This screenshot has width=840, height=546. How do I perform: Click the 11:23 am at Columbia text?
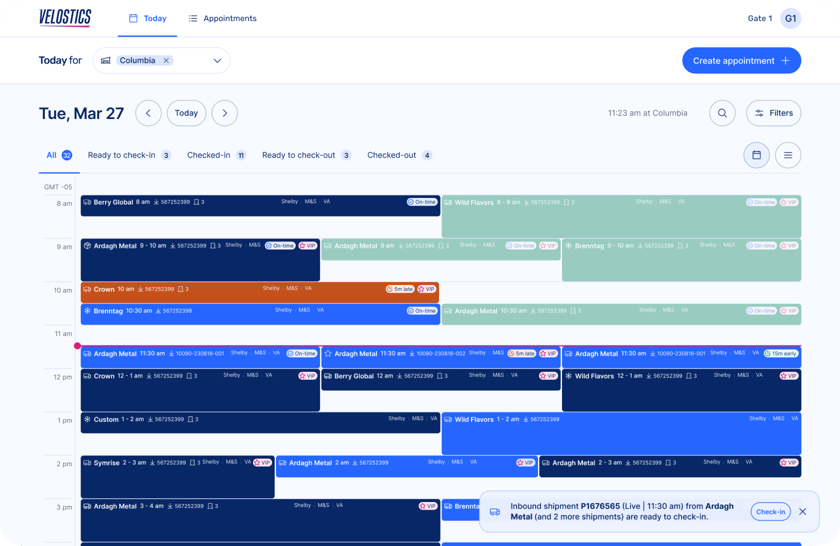tap(647, 113)
